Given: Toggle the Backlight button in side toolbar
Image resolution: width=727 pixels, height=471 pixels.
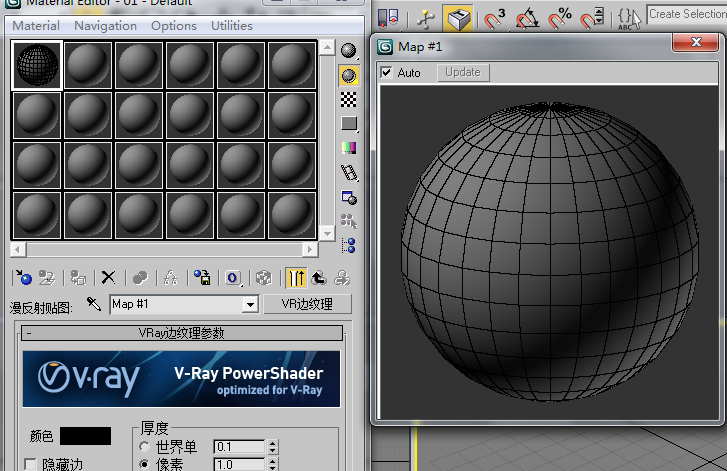Looking at the screenshot, I should 349,75.
